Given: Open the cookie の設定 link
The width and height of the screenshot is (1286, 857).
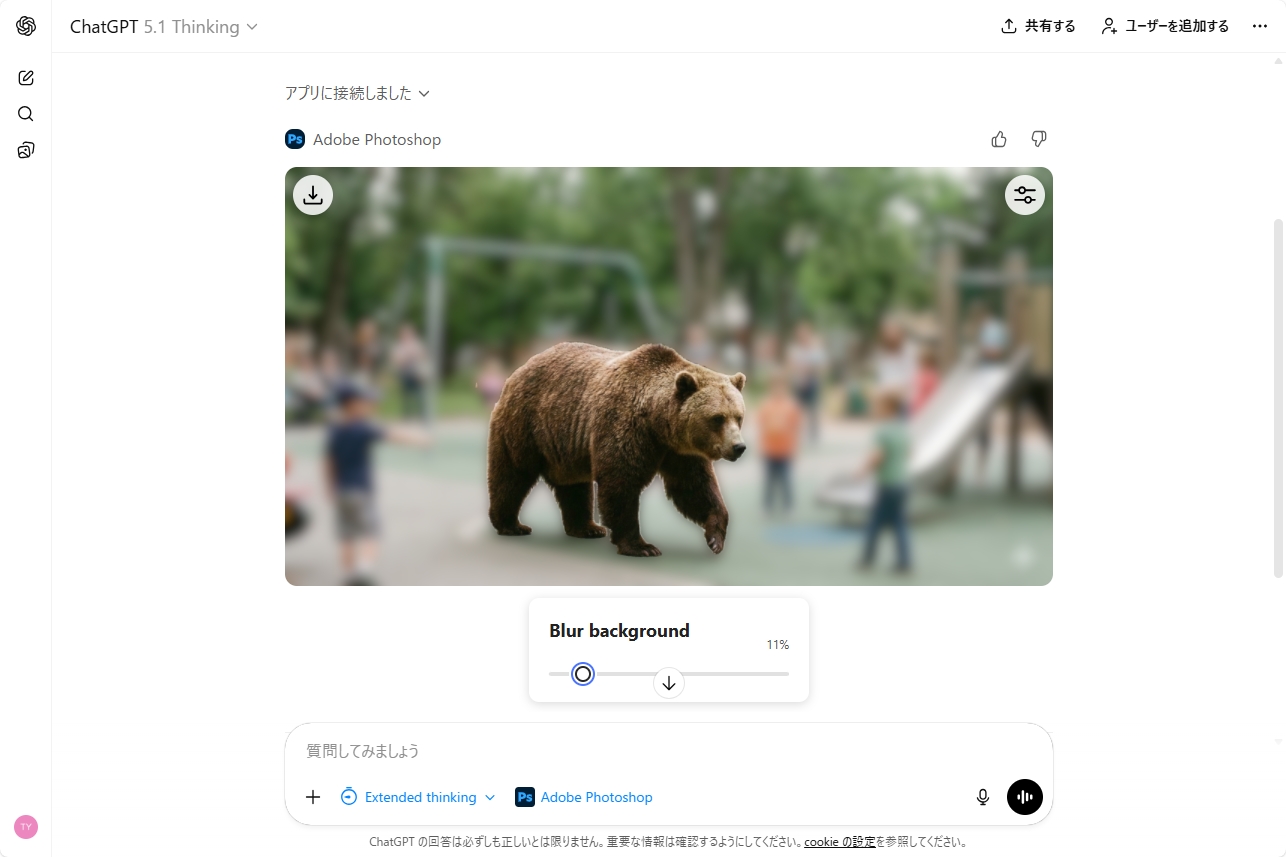Looking at the screenshot, I should pos(840,842).
